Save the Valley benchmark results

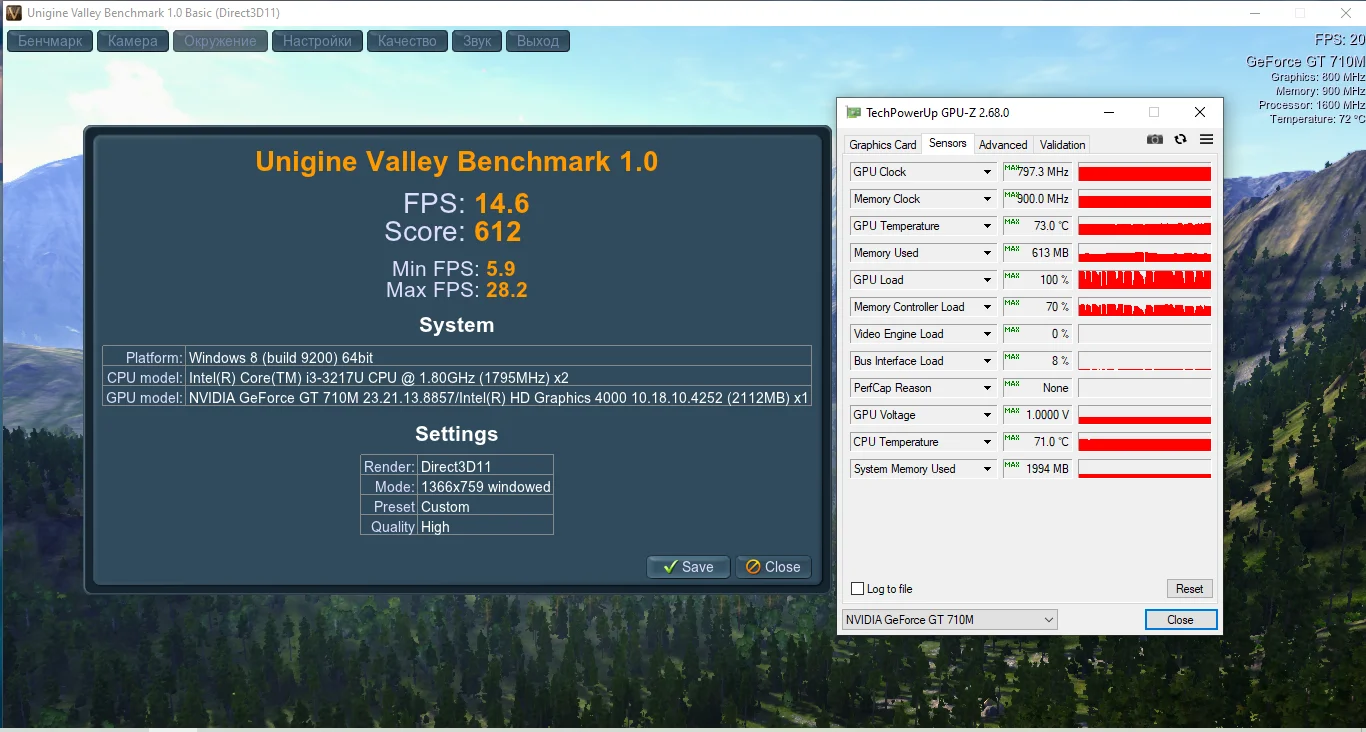(688, 567)
